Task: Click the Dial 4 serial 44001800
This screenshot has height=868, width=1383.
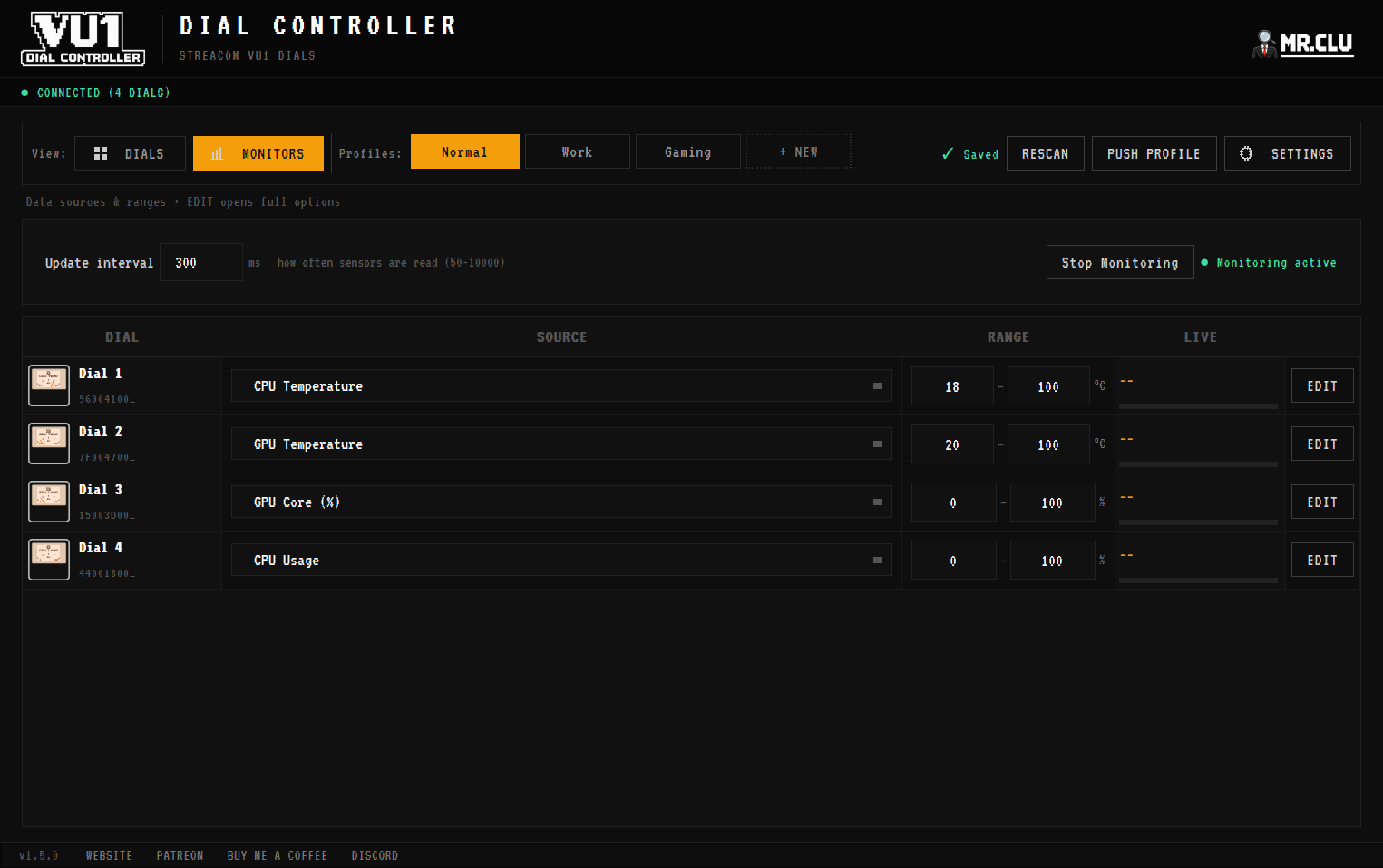Action: pyautogui.click(x=106, y=573)
